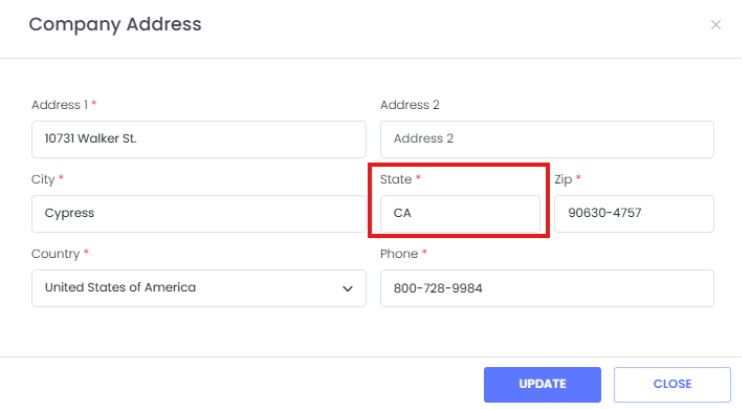This screenshot has width=742, height=409.
Task: Click the chevron arrow in Country selector
Action: tap(347, 288)
